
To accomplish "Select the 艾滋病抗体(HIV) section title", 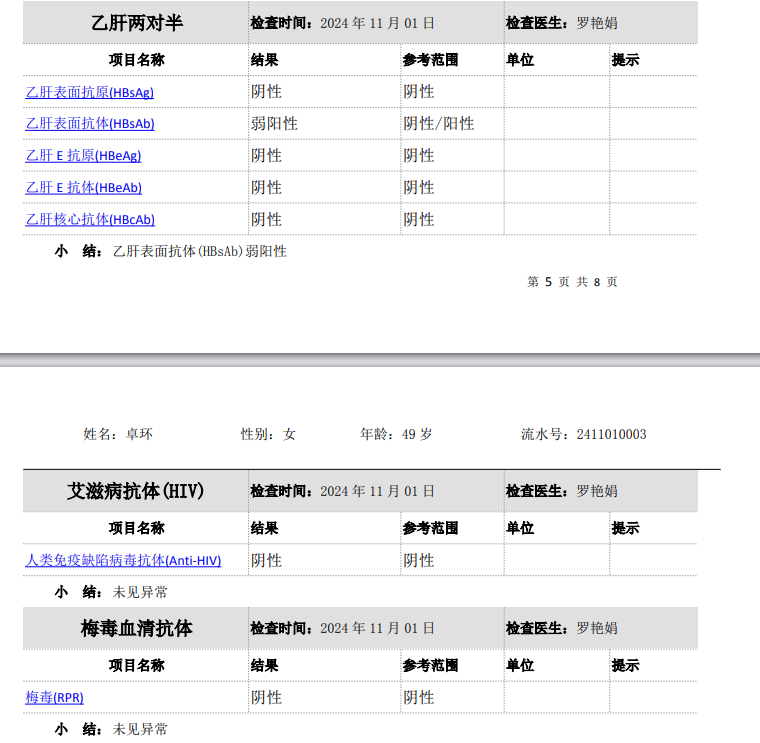I will 135,491.
